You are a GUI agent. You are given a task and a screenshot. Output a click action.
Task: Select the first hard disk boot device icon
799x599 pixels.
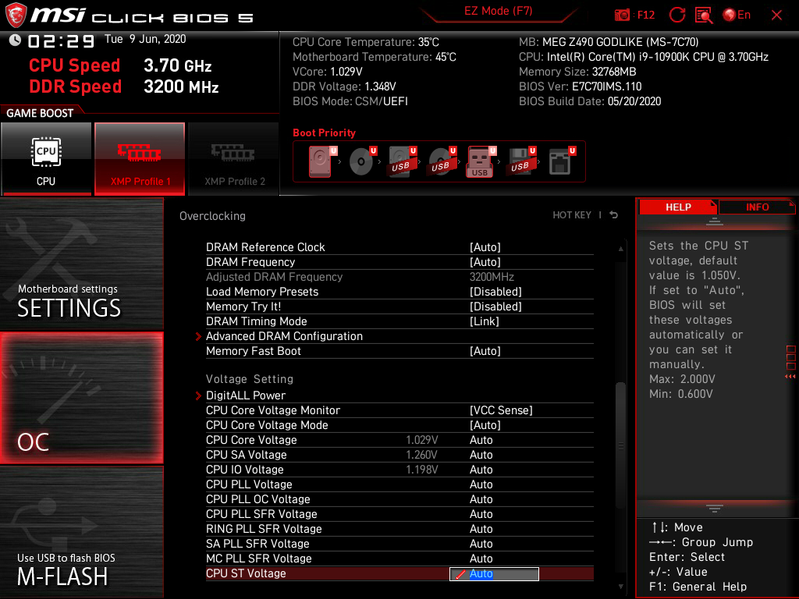323,161
